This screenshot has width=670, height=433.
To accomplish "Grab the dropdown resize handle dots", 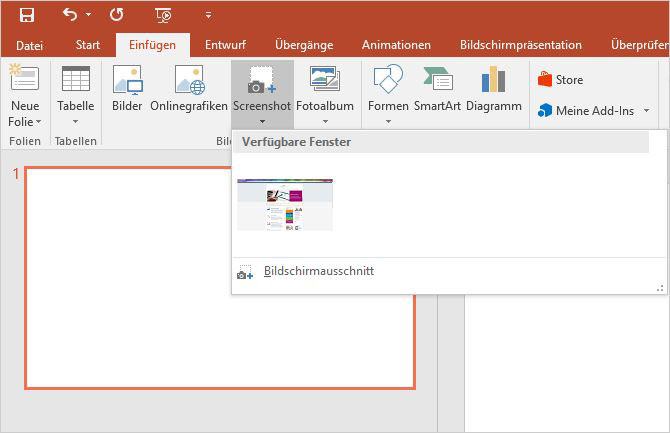I will [x=660, y=289].
